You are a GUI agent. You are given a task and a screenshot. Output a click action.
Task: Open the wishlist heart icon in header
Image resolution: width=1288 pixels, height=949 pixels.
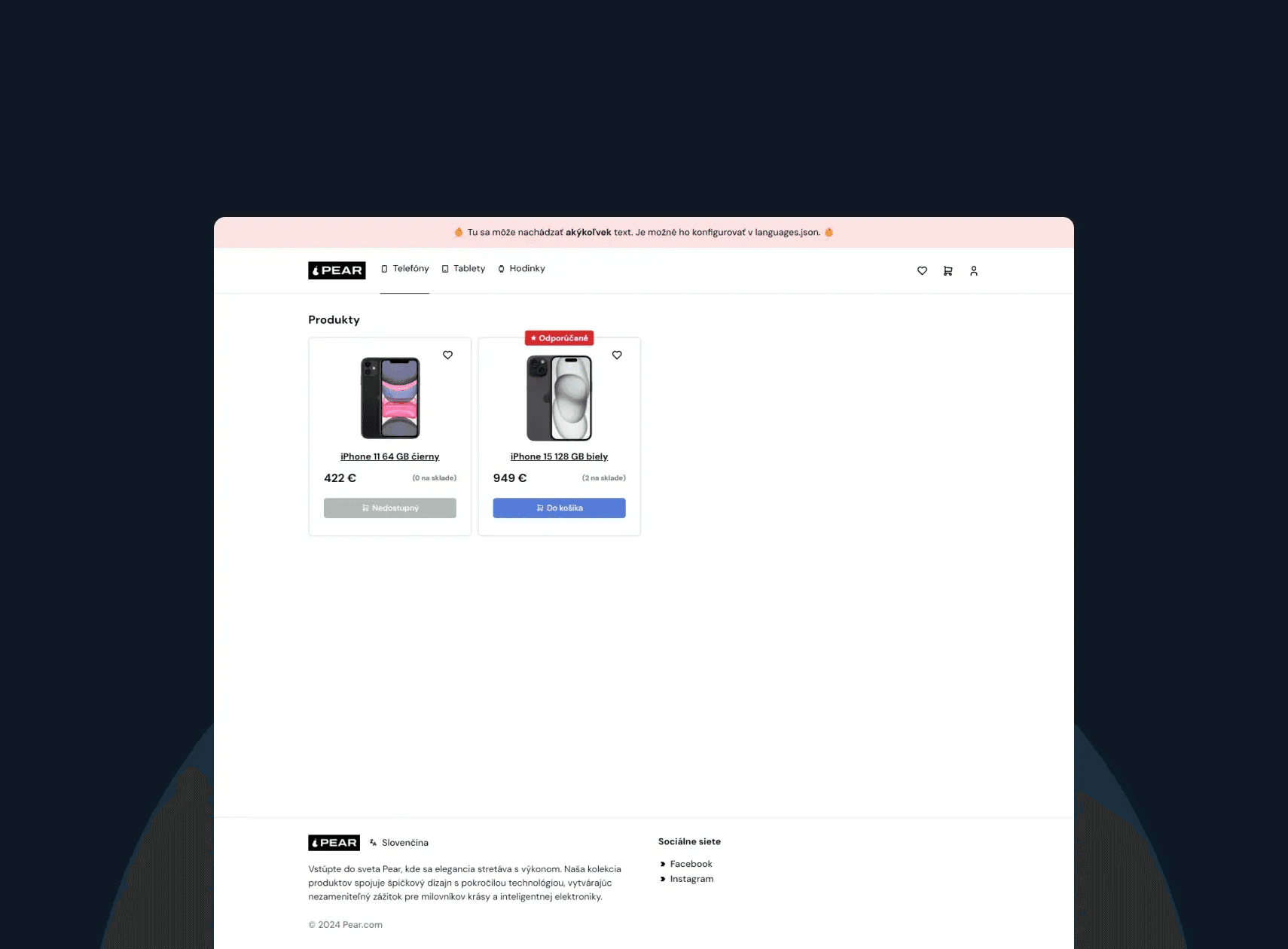[922, 271]
